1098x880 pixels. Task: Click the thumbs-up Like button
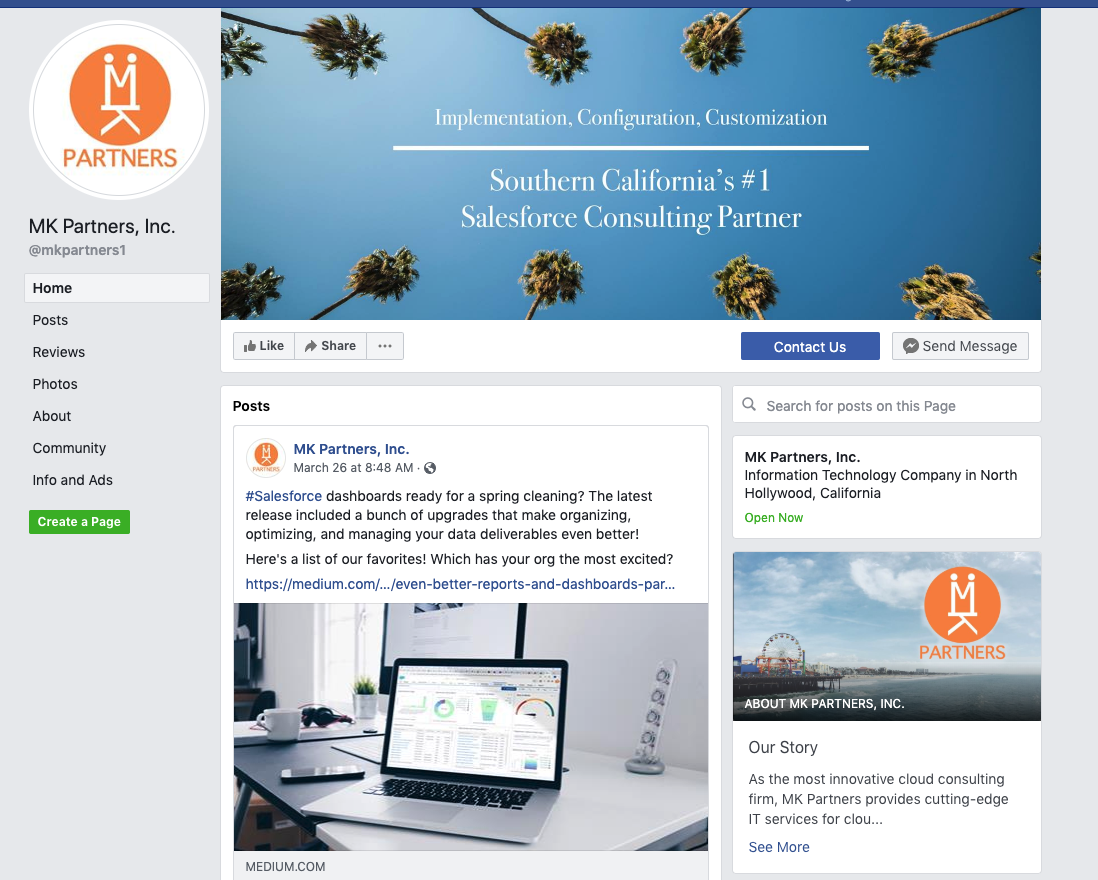(x=264, y=346)
